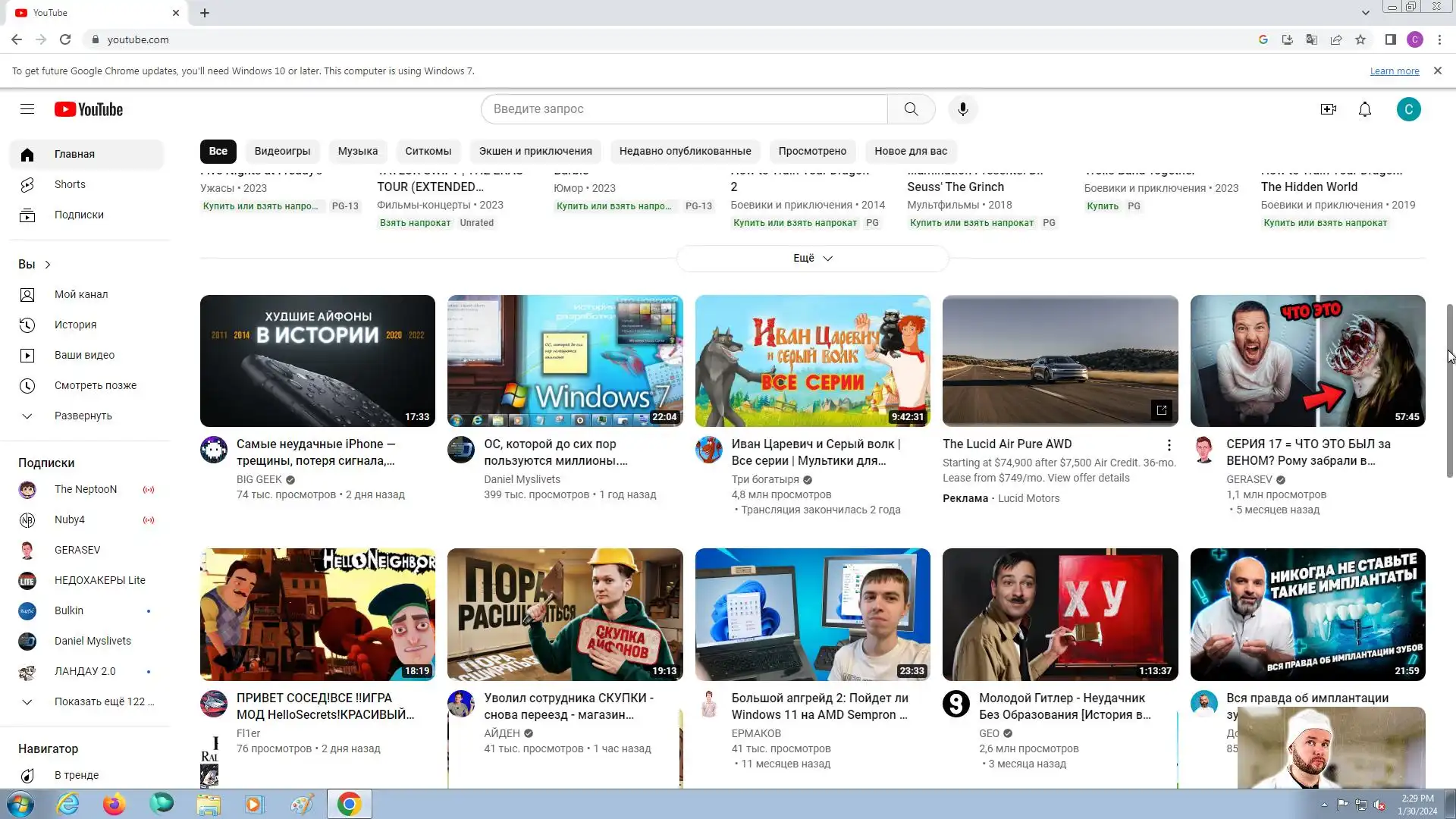Switch to Недавно опубликованные chip
Viewport: 1456px width, 819px height.
tap(685, 151)
